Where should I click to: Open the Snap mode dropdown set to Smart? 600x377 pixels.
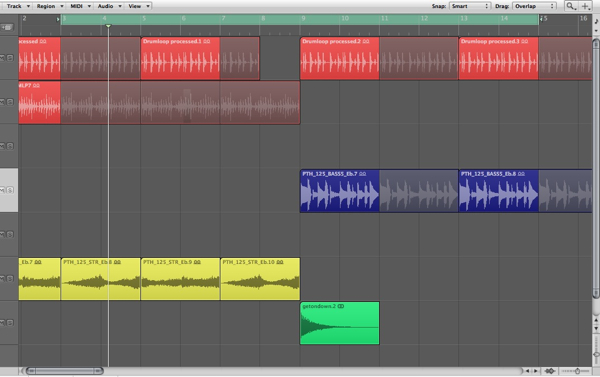point(470,6)
